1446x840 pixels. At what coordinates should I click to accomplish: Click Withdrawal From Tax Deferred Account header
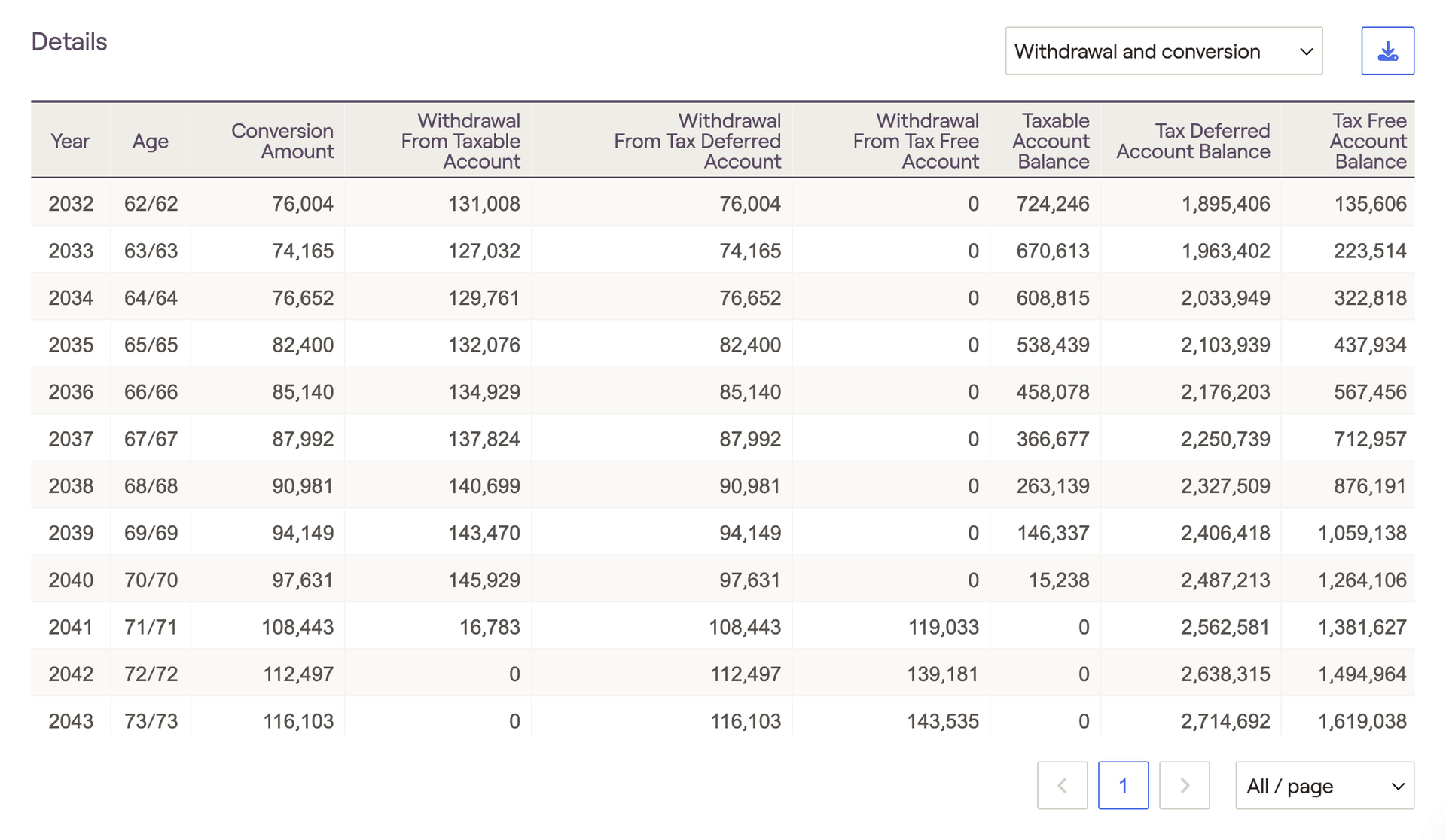[x=697, y=141]
